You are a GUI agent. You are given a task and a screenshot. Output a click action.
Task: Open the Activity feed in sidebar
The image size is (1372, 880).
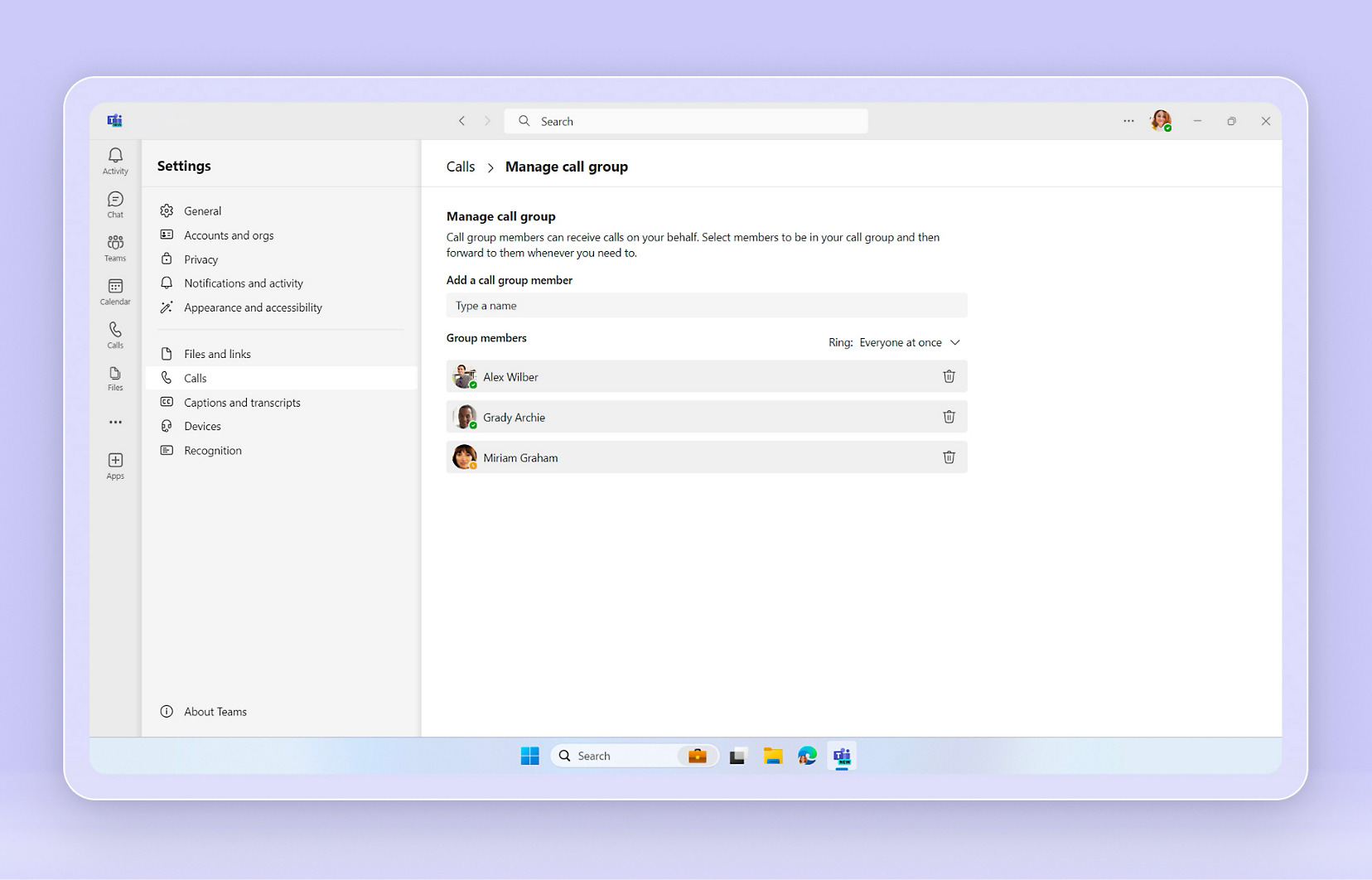(115, 161)
